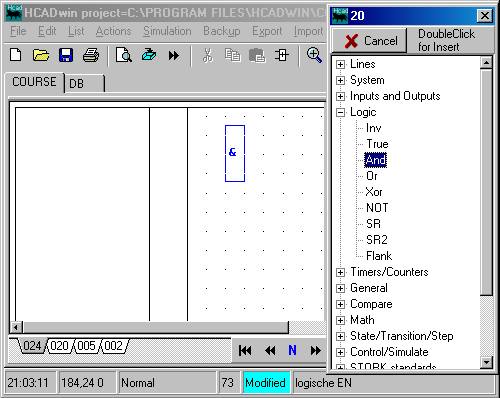
Task: Expand the Lines tree node
Action: point(340,64)
